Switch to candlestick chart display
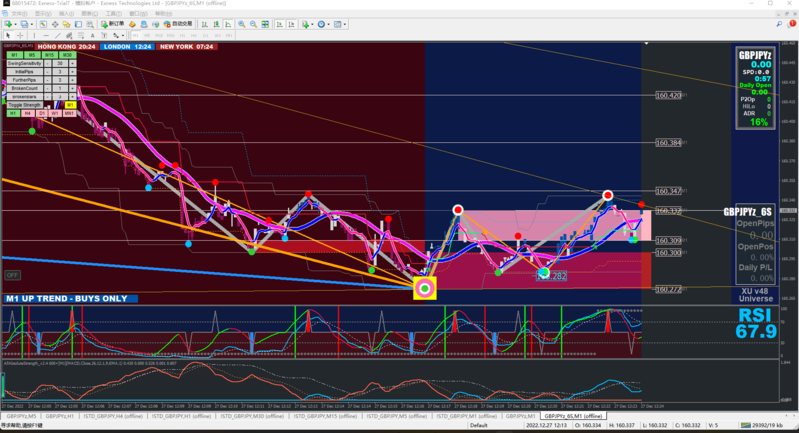The image size is (799, 433). pyautogui.click(x=217, y=24)
